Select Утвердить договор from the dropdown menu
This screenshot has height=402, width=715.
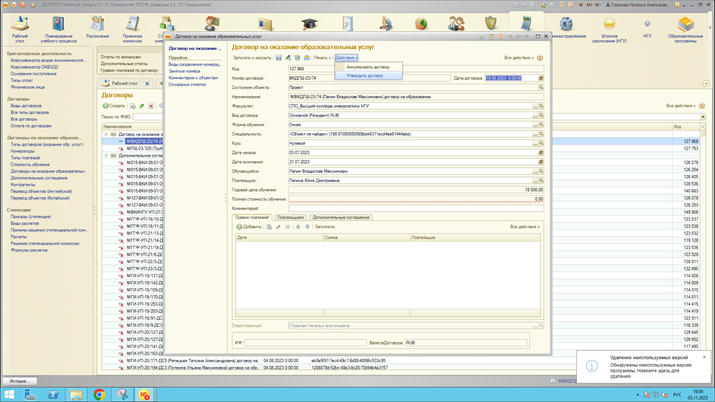(x=365, y=76)
